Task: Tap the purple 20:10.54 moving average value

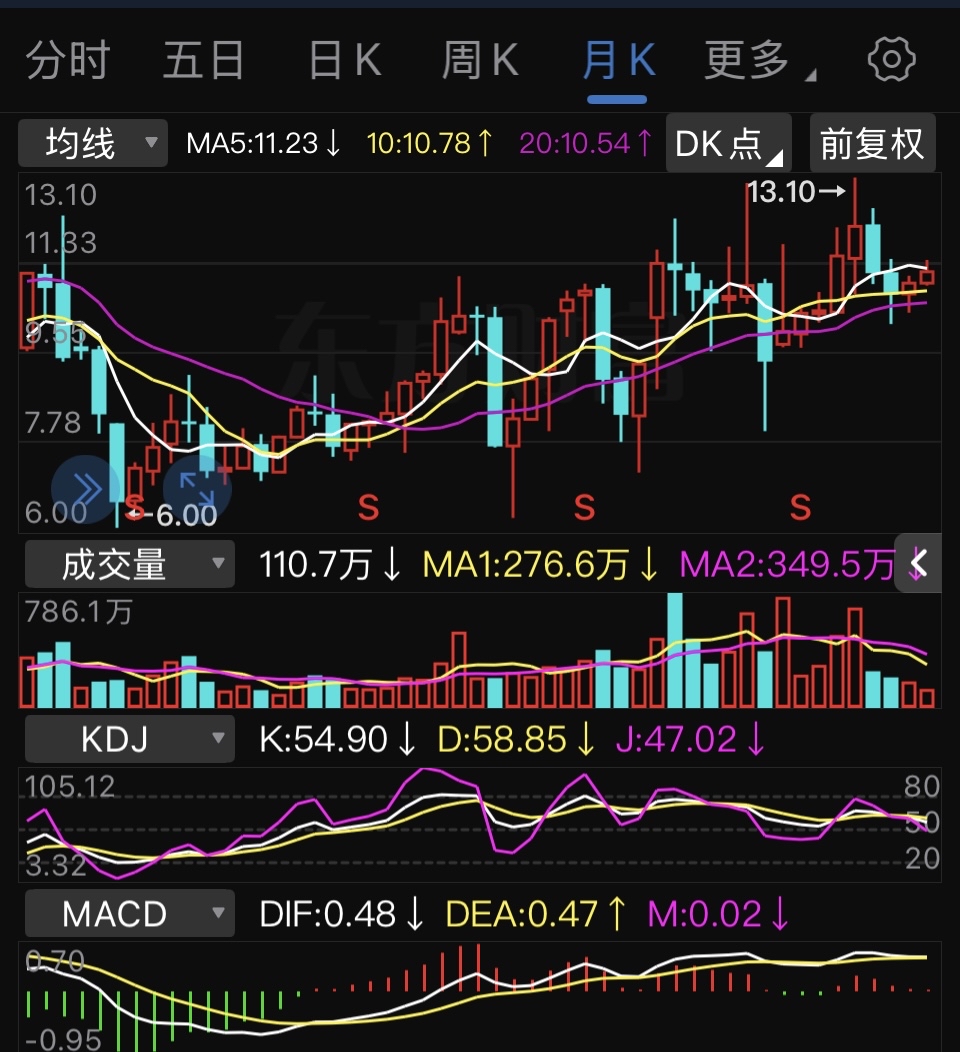Action: point(585,143)
